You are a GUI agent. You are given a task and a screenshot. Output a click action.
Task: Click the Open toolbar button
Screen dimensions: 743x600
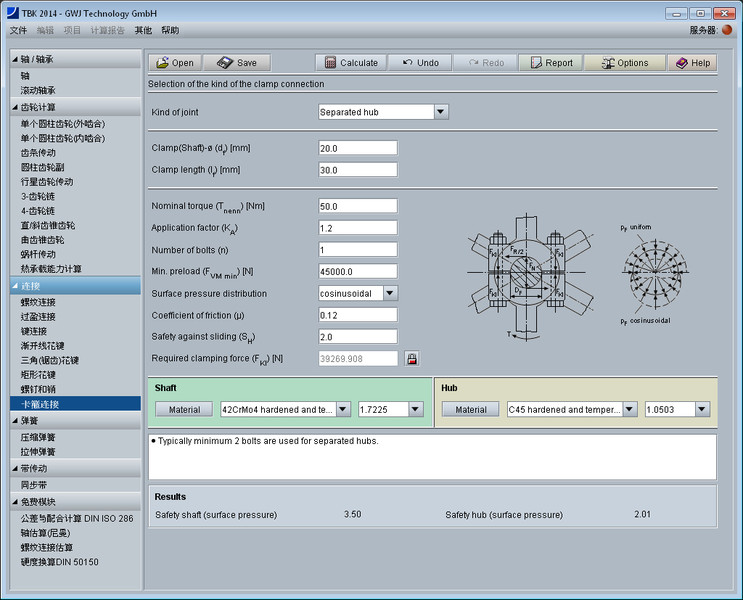[x=176, y=62]
